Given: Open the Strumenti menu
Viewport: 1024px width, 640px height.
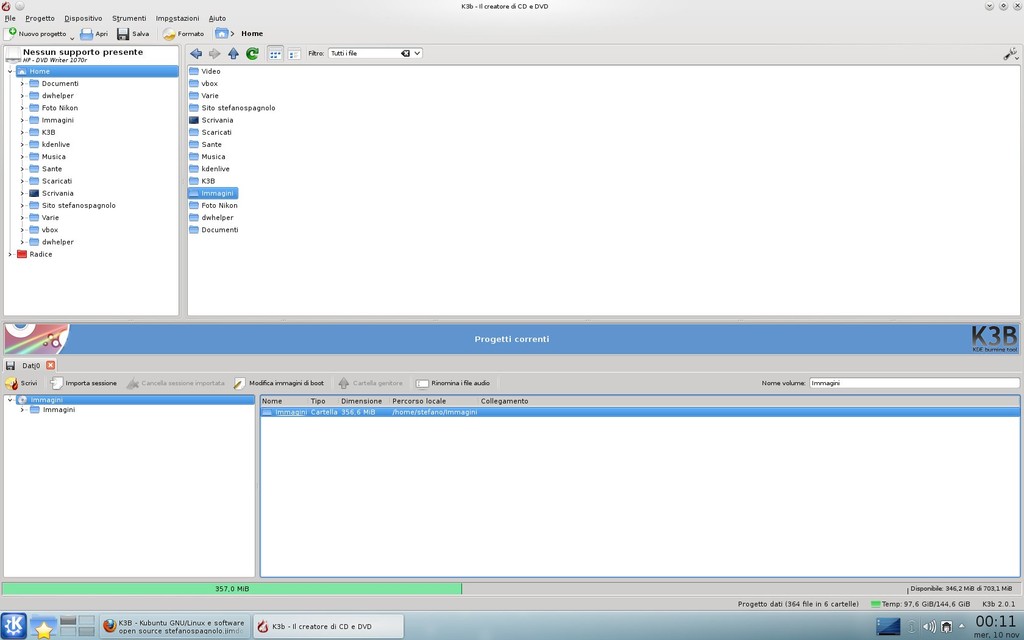Looking at the screenshot, I should 131,17.
